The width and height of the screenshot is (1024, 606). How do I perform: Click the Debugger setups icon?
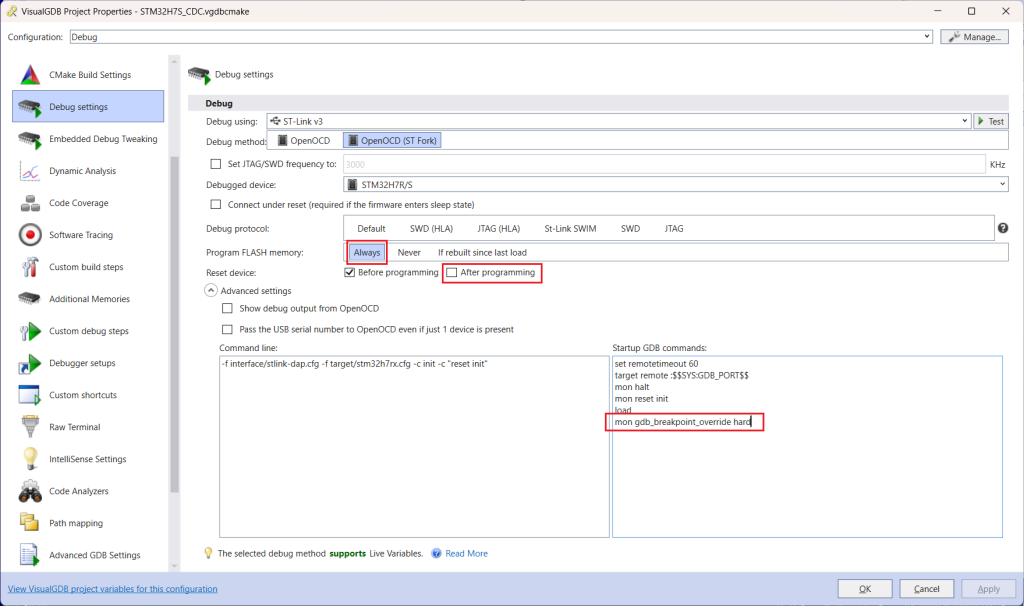(30, 363)
